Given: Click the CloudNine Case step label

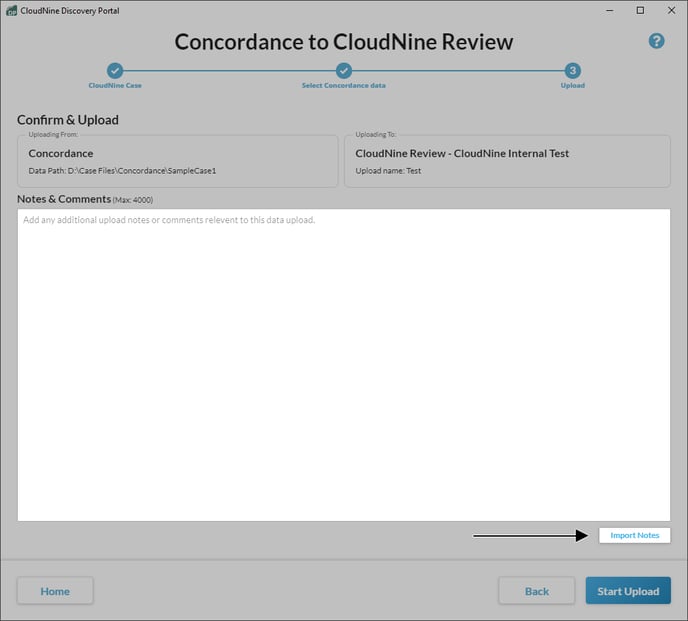Looking at the screenshot, I should [x=115, y=86].
